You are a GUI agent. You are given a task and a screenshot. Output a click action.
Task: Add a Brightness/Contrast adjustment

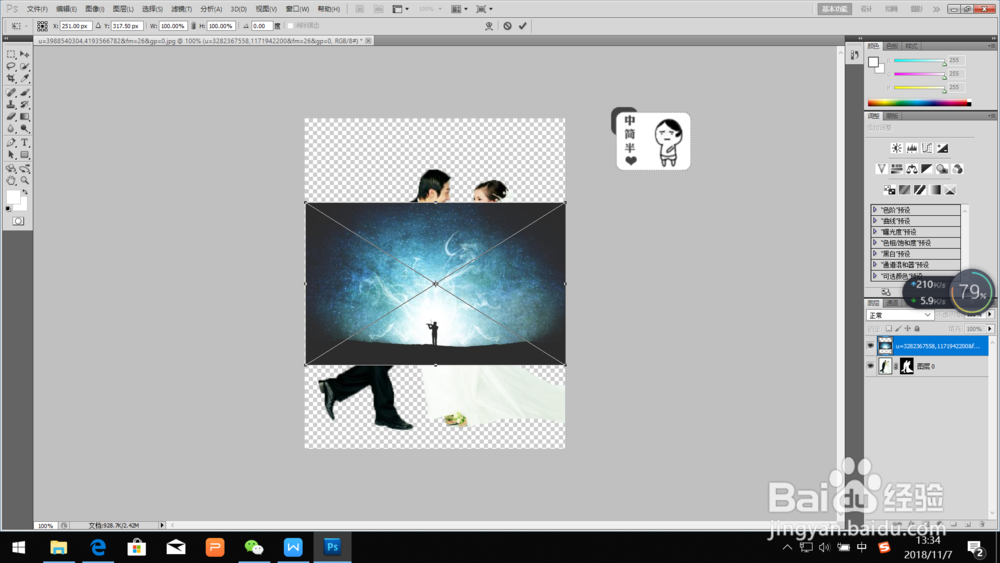pyautogui.click(x=897, y=148)
